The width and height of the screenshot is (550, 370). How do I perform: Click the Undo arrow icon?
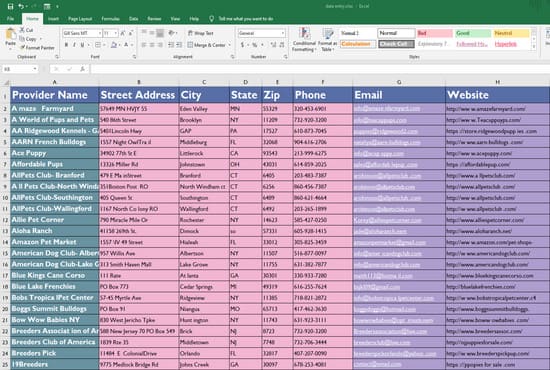point(21,6)
